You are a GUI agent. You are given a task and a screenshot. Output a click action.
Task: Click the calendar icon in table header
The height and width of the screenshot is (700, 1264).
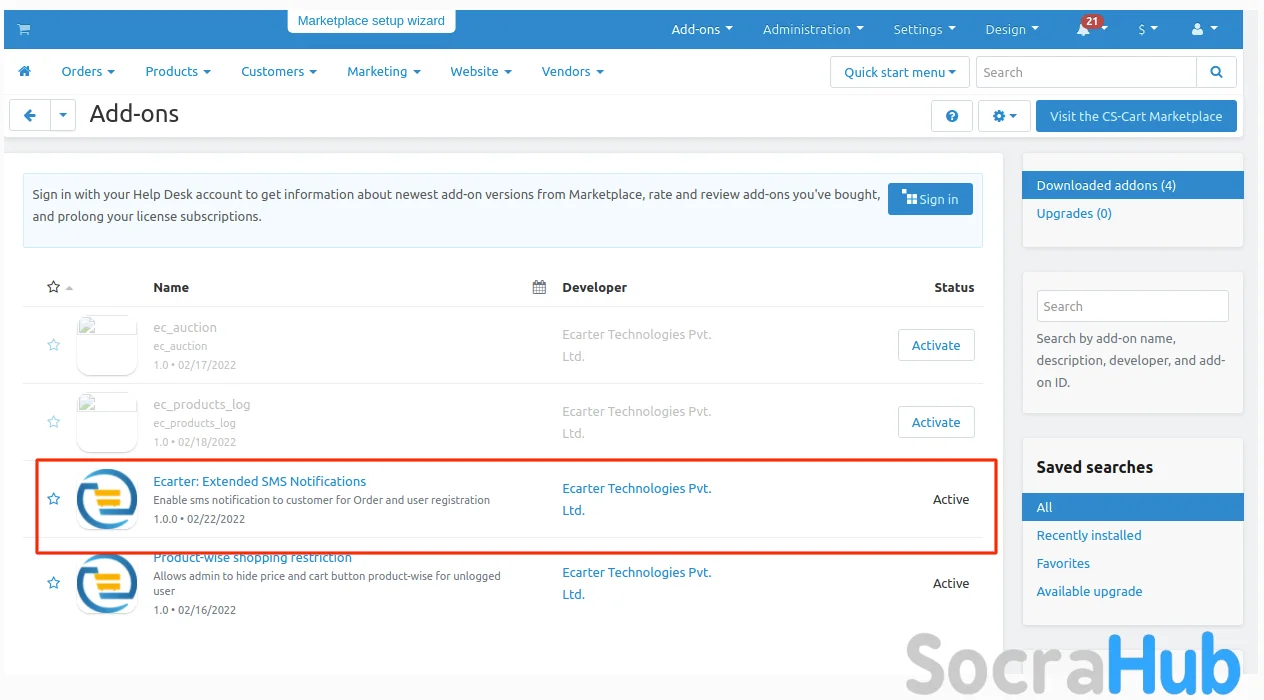539,288
